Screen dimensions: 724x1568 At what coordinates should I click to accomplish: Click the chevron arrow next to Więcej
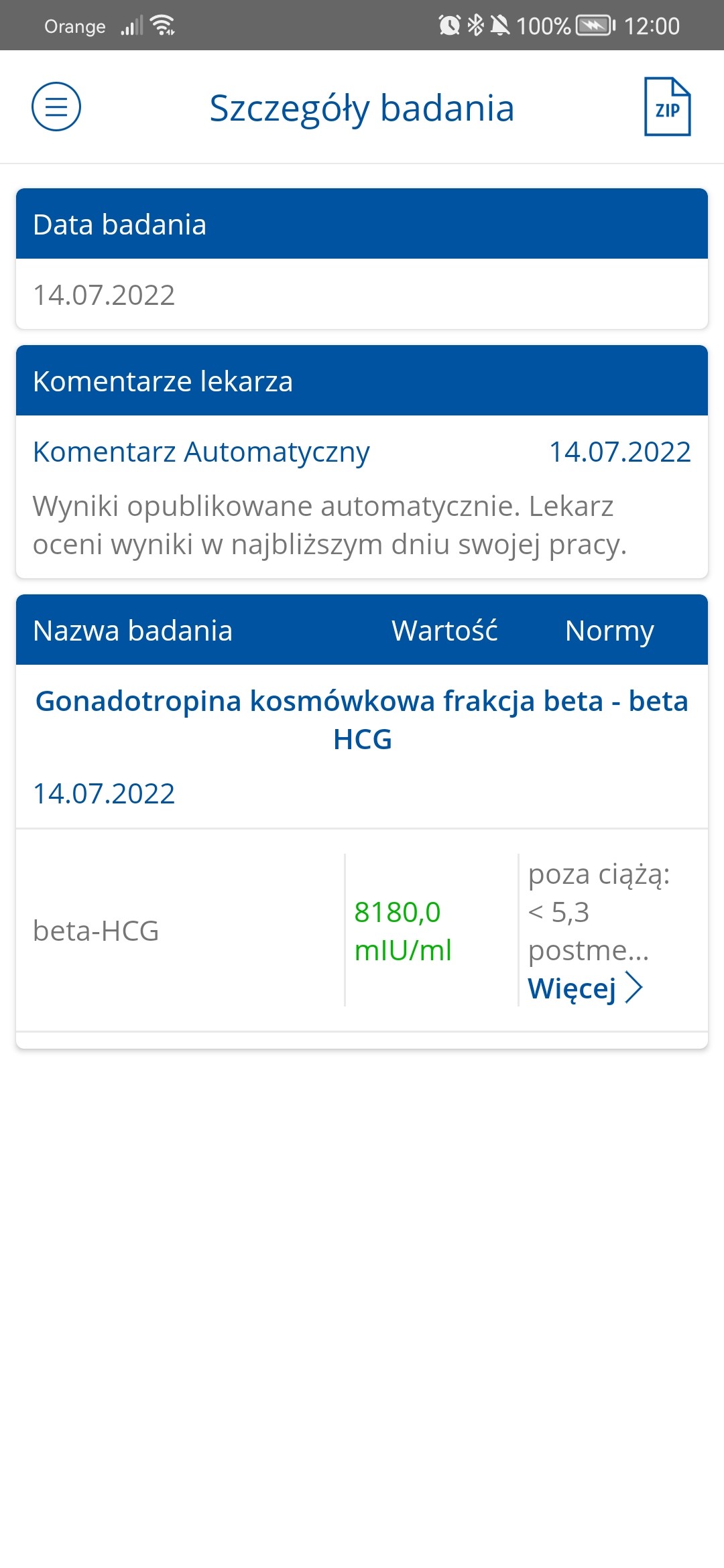(633, 988)
